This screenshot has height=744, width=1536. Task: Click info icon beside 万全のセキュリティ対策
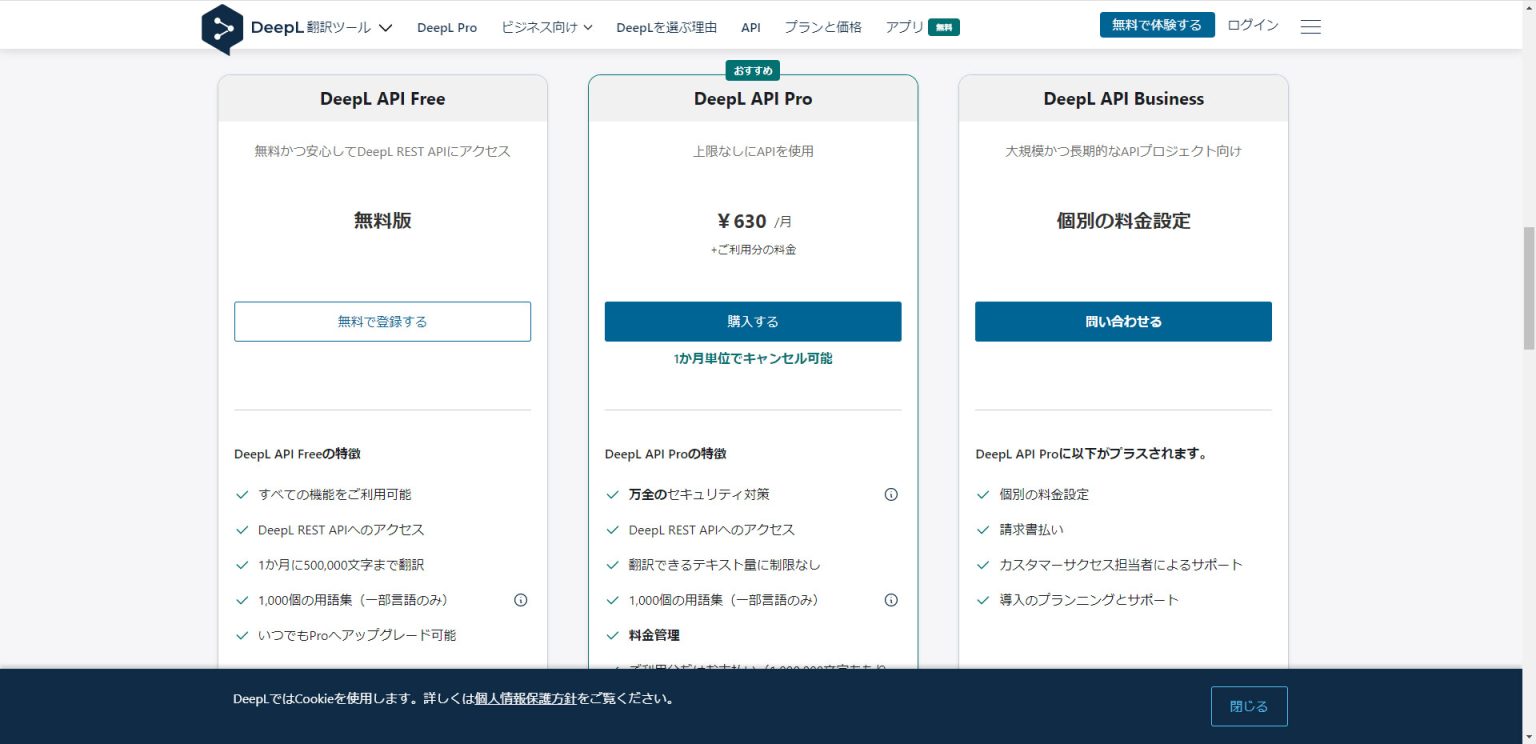point(890,494)
